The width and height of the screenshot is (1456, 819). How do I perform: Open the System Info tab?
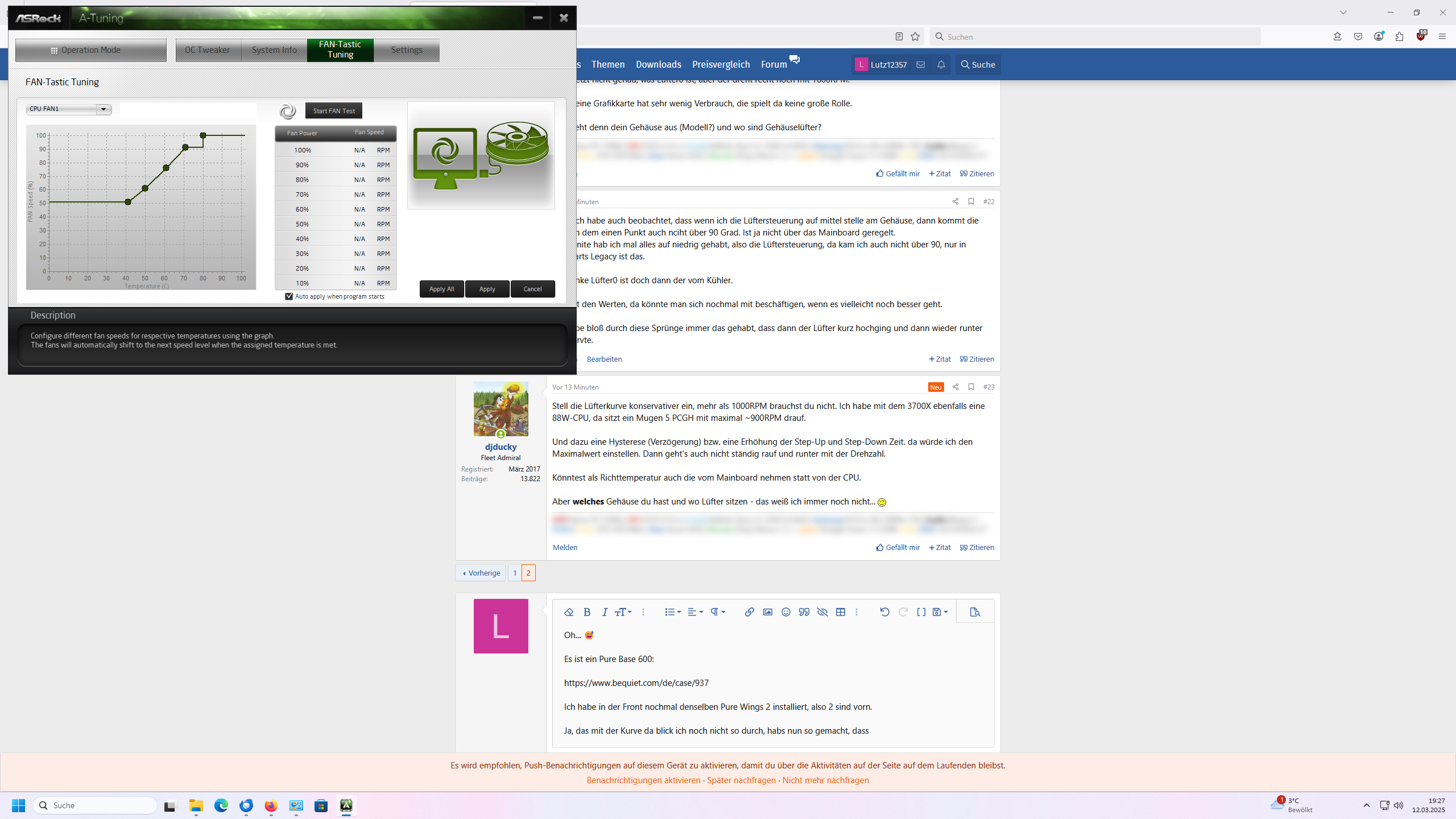click(x=274, y=50)
